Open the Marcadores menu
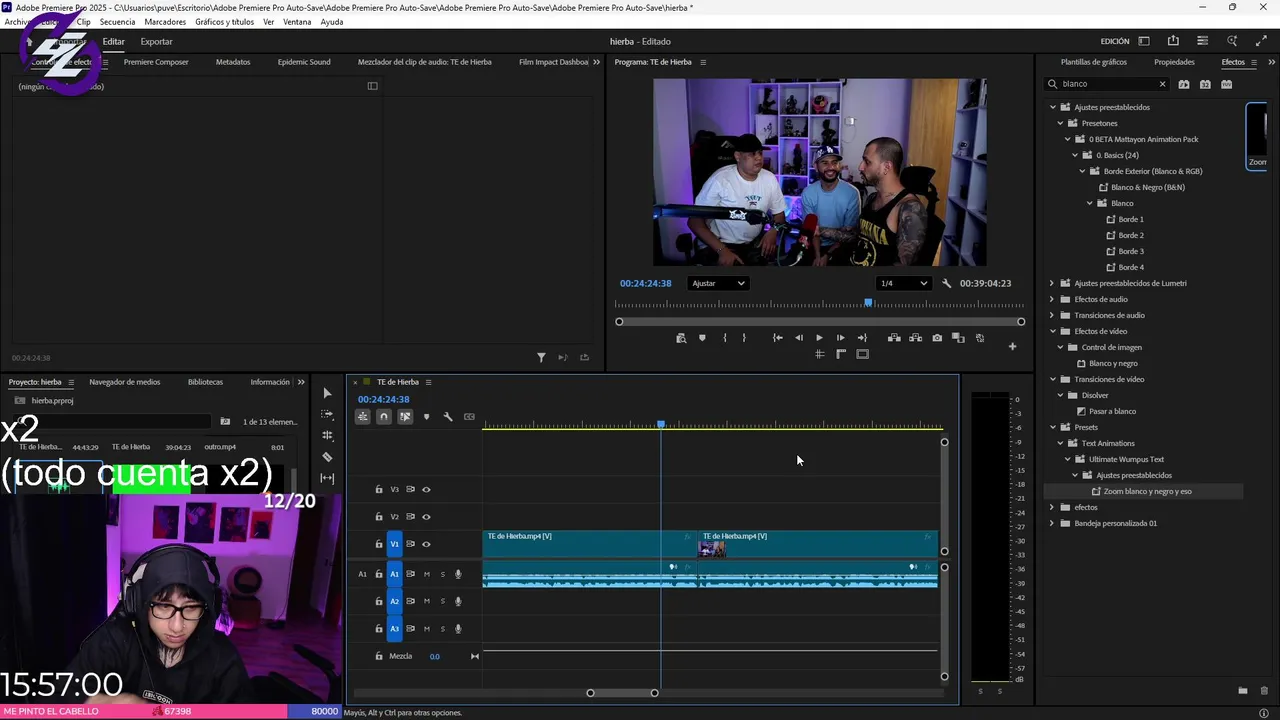1280x720 pixels. pyautogui.click(x=165, y=22)
